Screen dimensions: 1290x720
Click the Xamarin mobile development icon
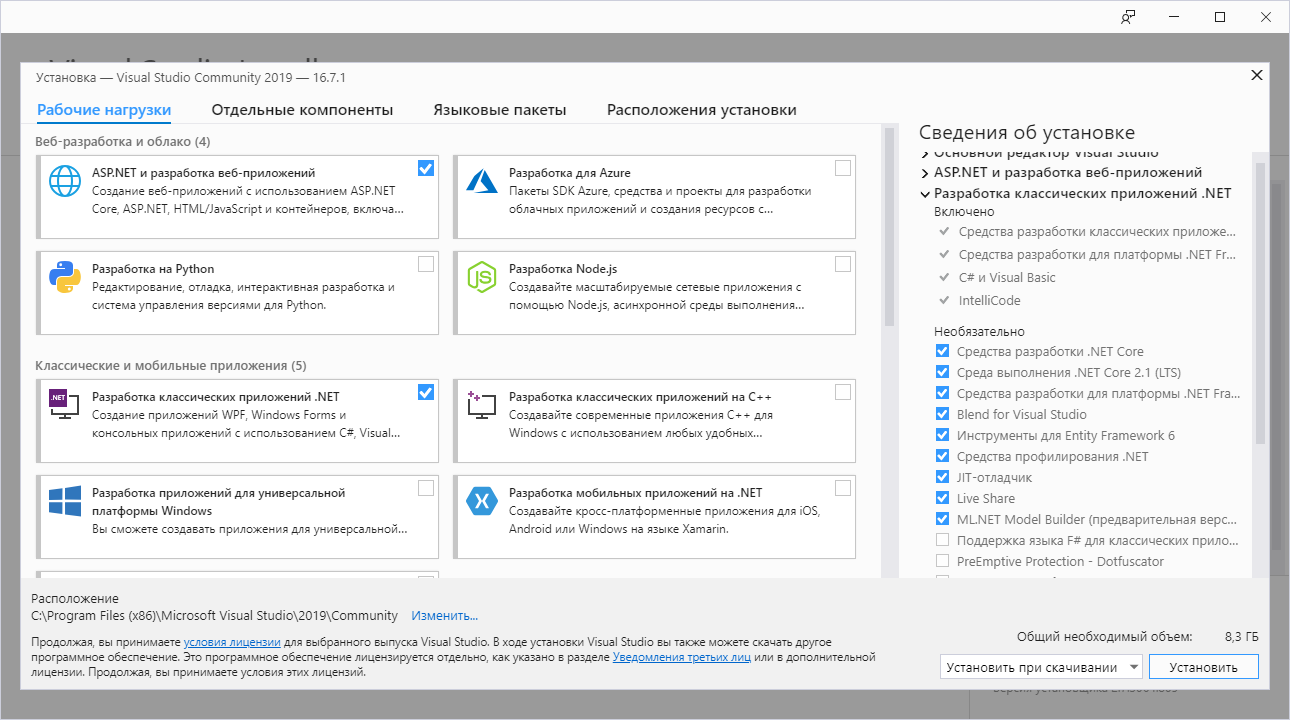482,500
